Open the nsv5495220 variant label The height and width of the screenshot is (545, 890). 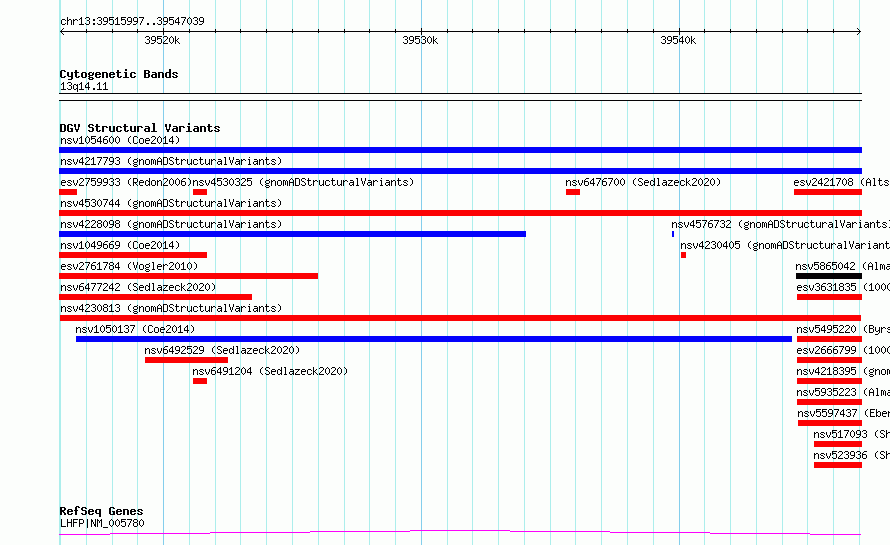(x=843, y=329)
